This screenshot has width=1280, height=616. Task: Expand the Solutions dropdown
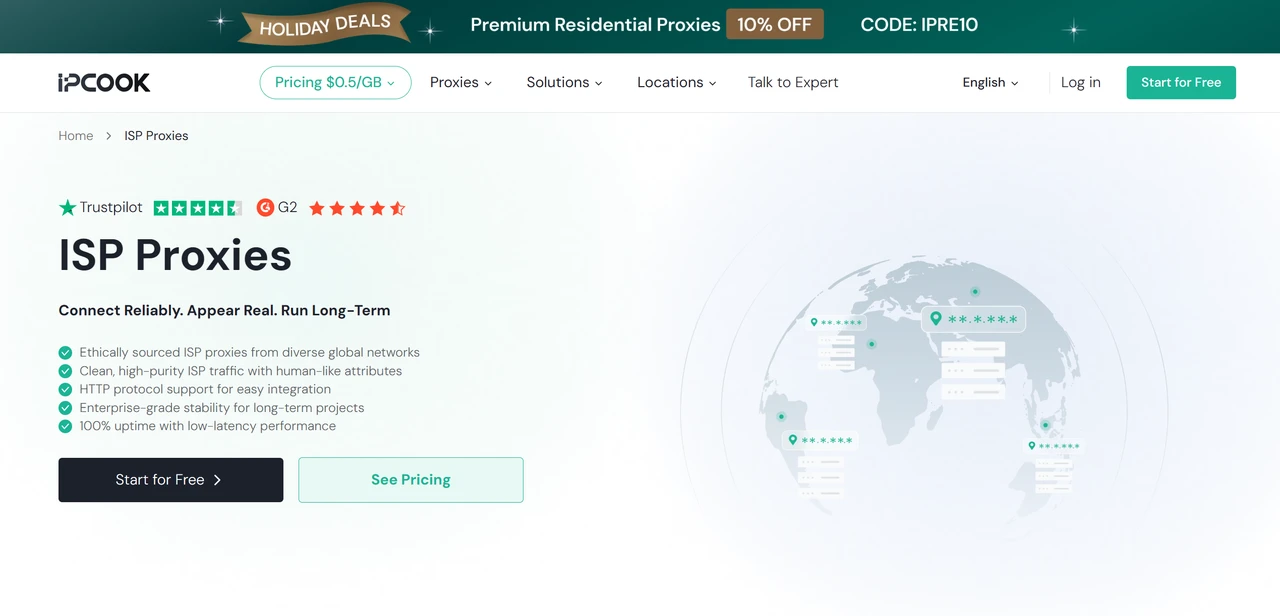pyautogui.click(x=564, y=82)
